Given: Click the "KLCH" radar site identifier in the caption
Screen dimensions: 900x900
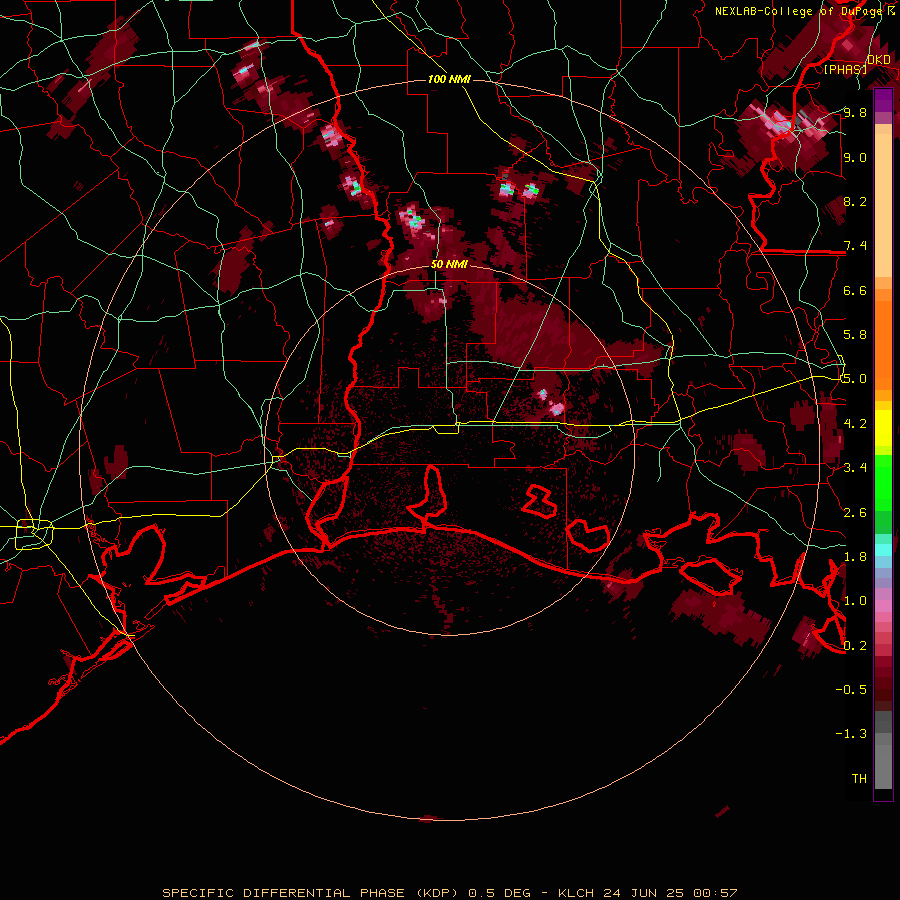Looking at the screenshot, I should click(x=578, y=893).
